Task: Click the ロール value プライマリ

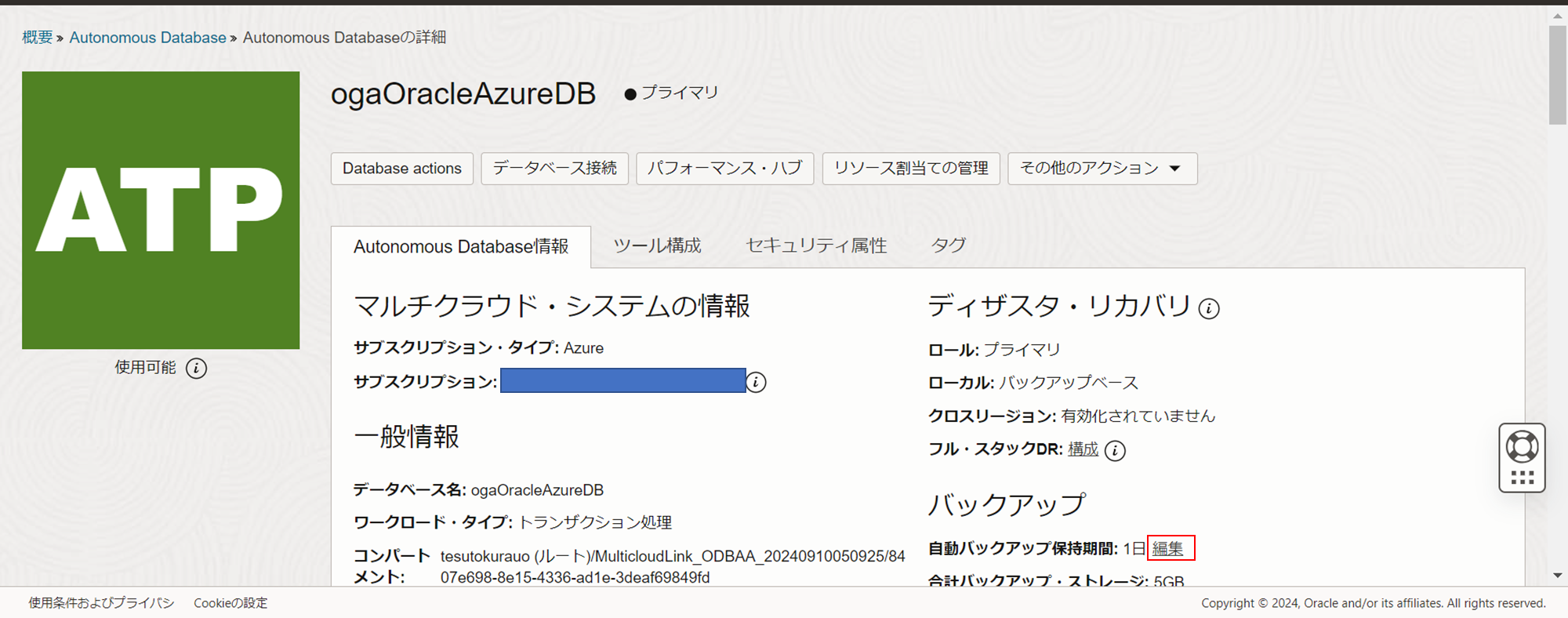Action: point(1022,350)
